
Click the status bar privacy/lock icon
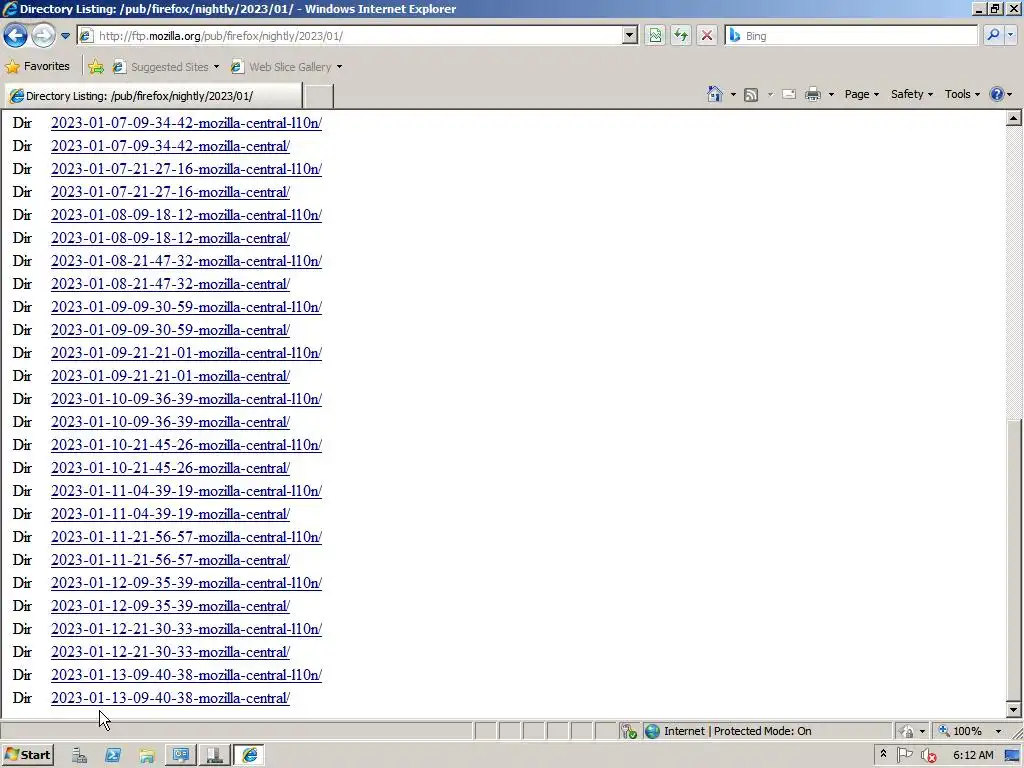click(x=906, y=731)
